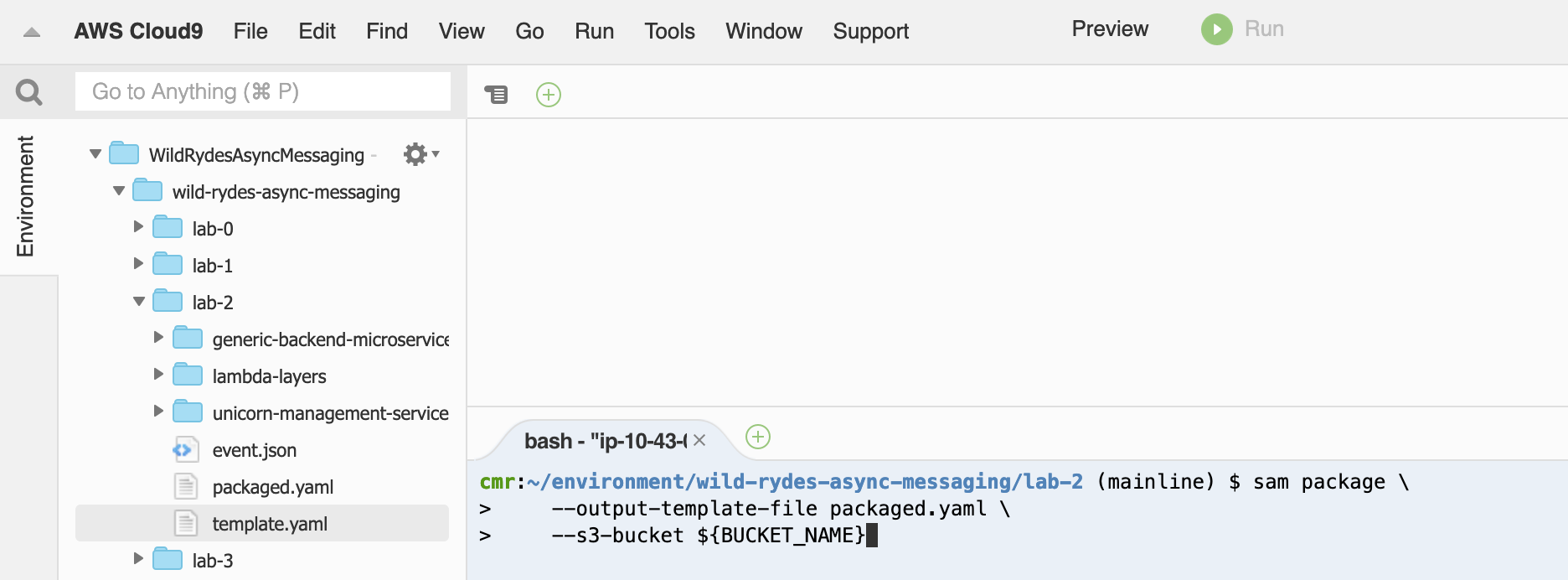
Task: Collapse the wild-rydes-async-messaging folder
Action: [119, 191]
